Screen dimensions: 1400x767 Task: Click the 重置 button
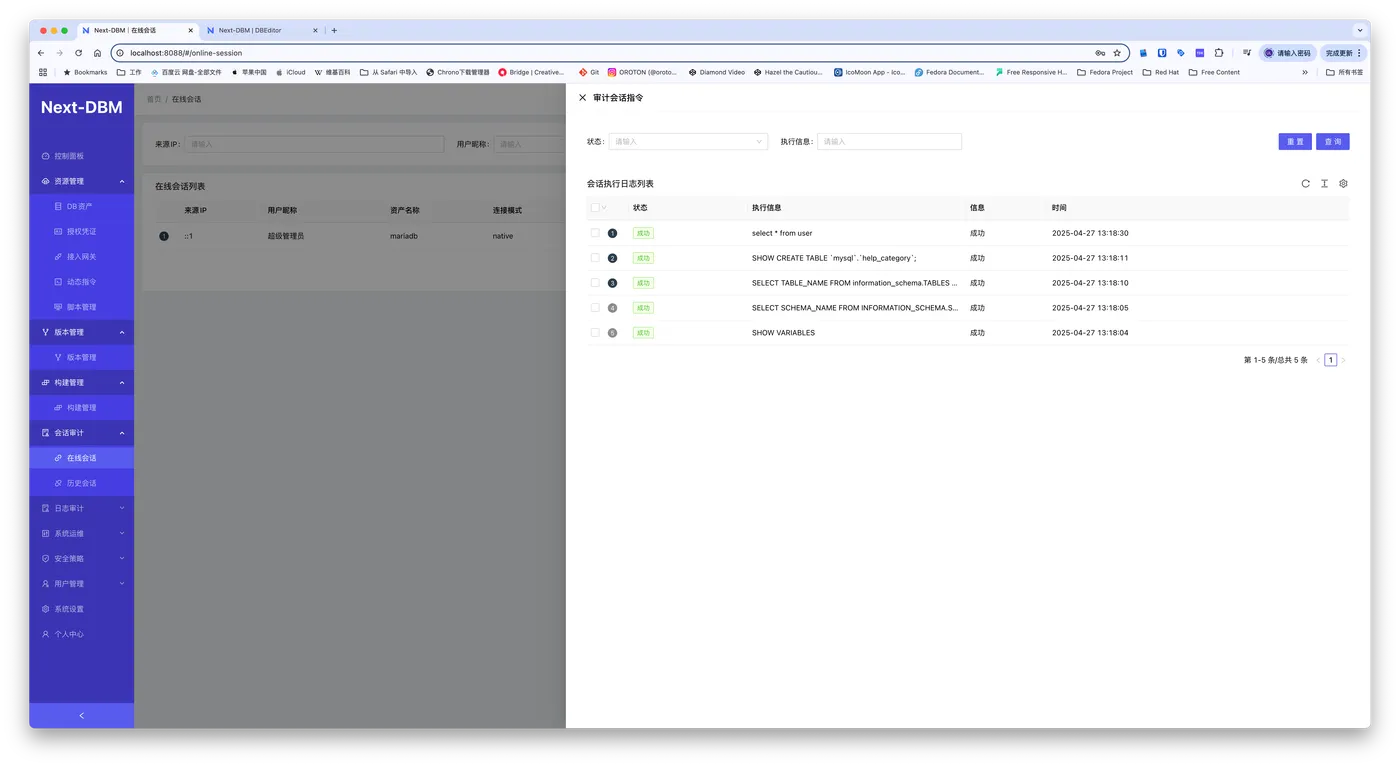point(1295,142)
